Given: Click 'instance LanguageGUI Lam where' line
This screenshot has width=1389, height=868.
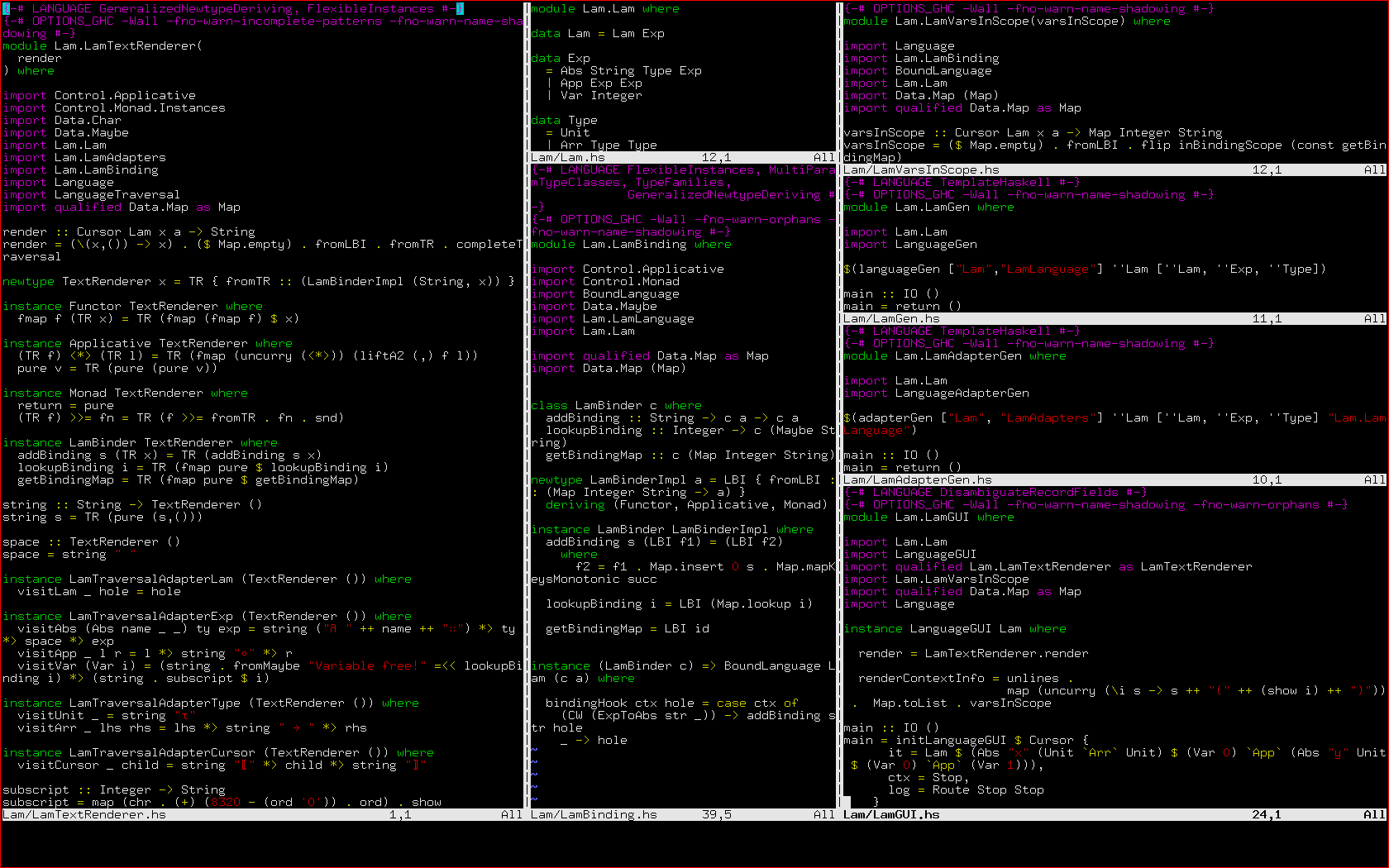Looking at the screenshot, I should (954, 628).
